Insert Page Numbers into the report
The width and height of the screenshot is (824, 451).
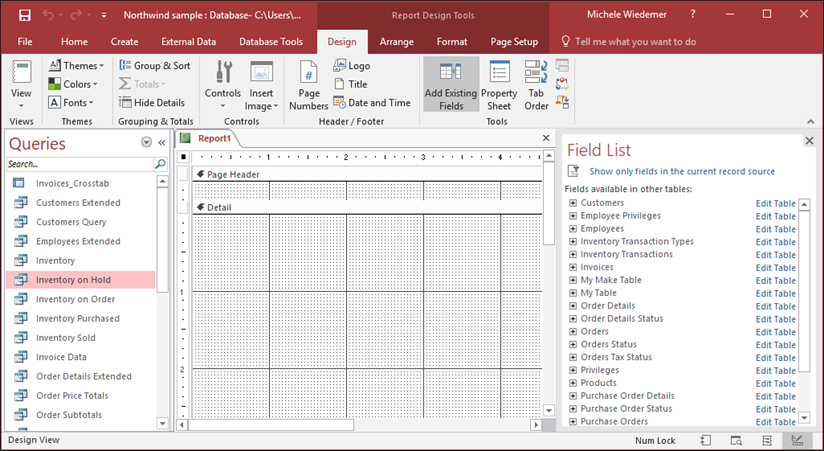[x=308, y=85]
